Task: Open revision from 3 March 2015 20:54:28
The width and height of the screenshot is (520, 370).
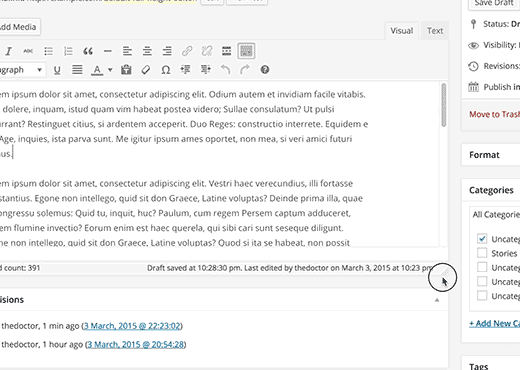Action: (135, 344)
